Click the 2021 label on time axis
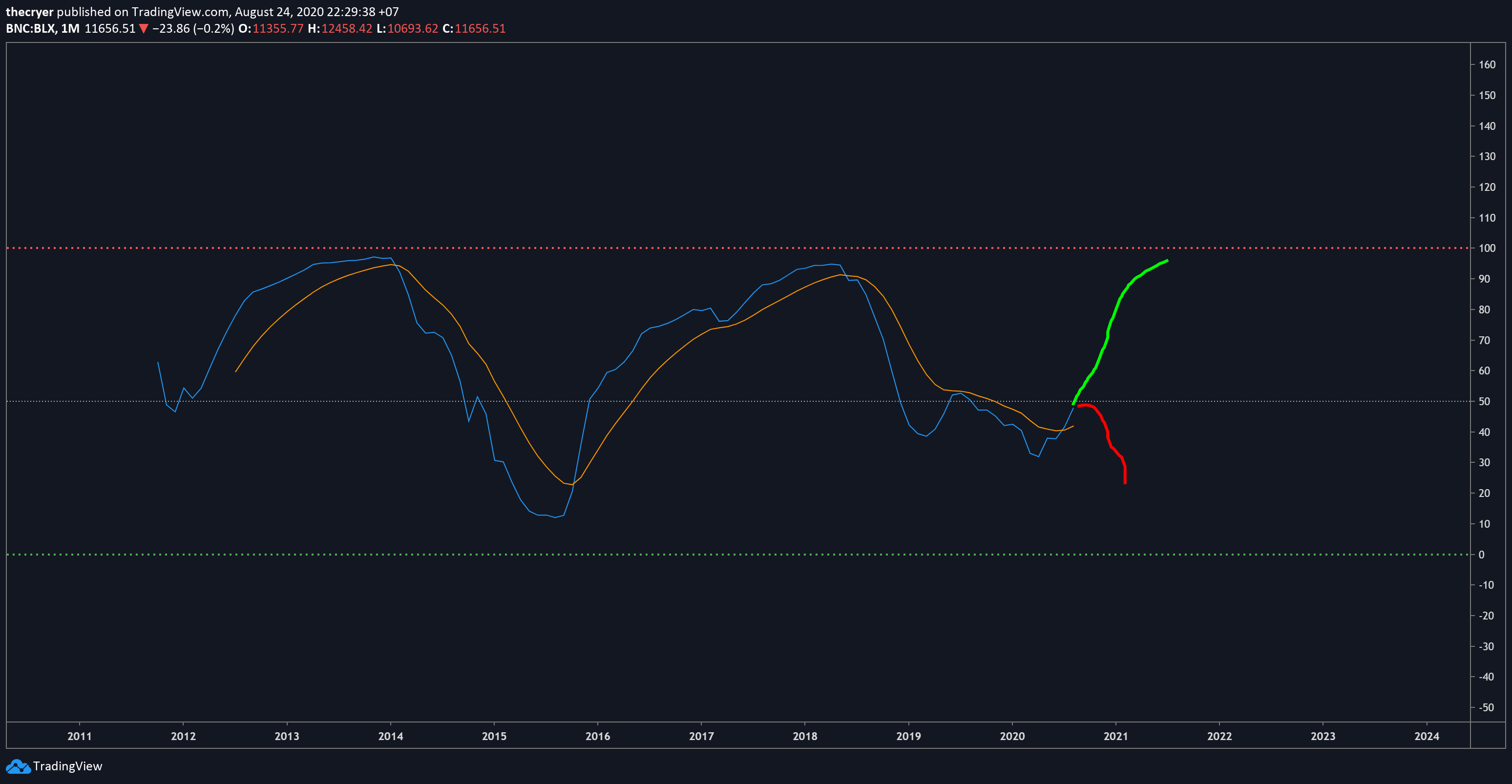Image resolution: width=1512 pixels, height=784 pixels. (x=1116, y=736)
